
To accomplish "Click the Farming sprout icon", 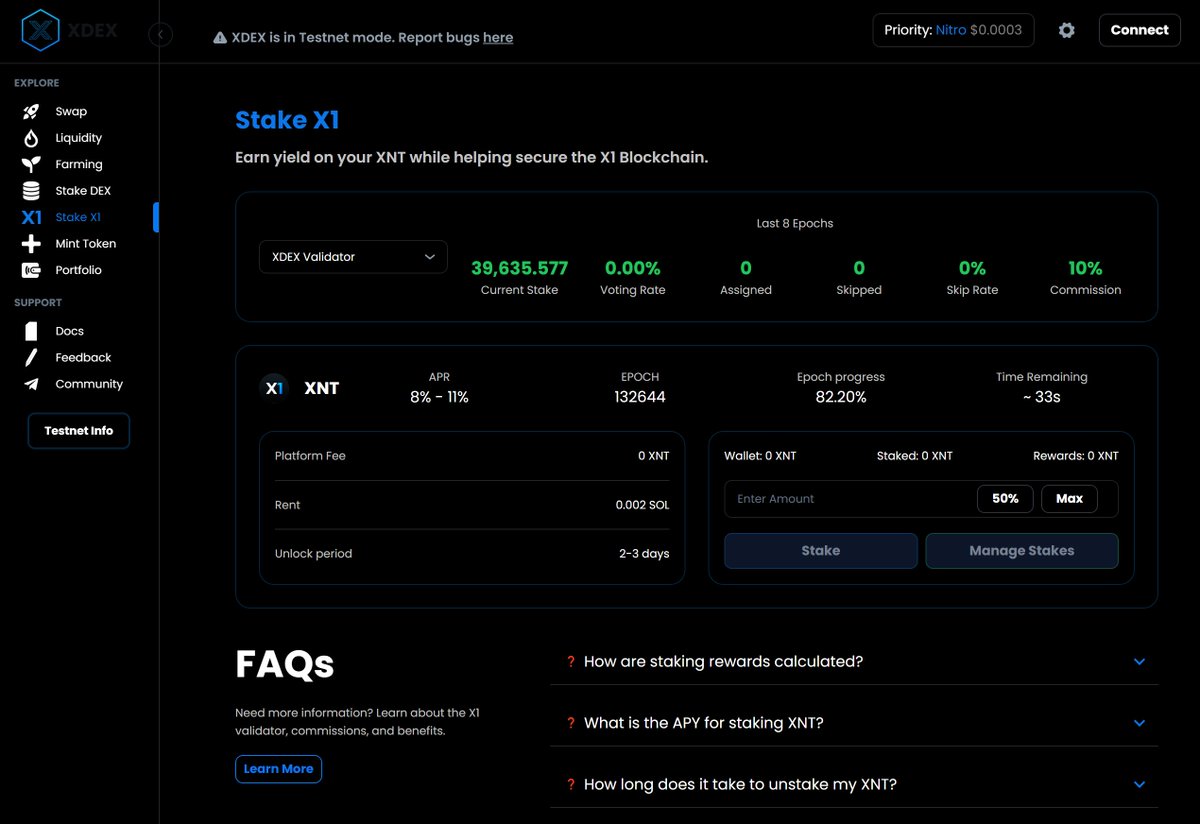I will pyautogui.click(x=32, y=164).
